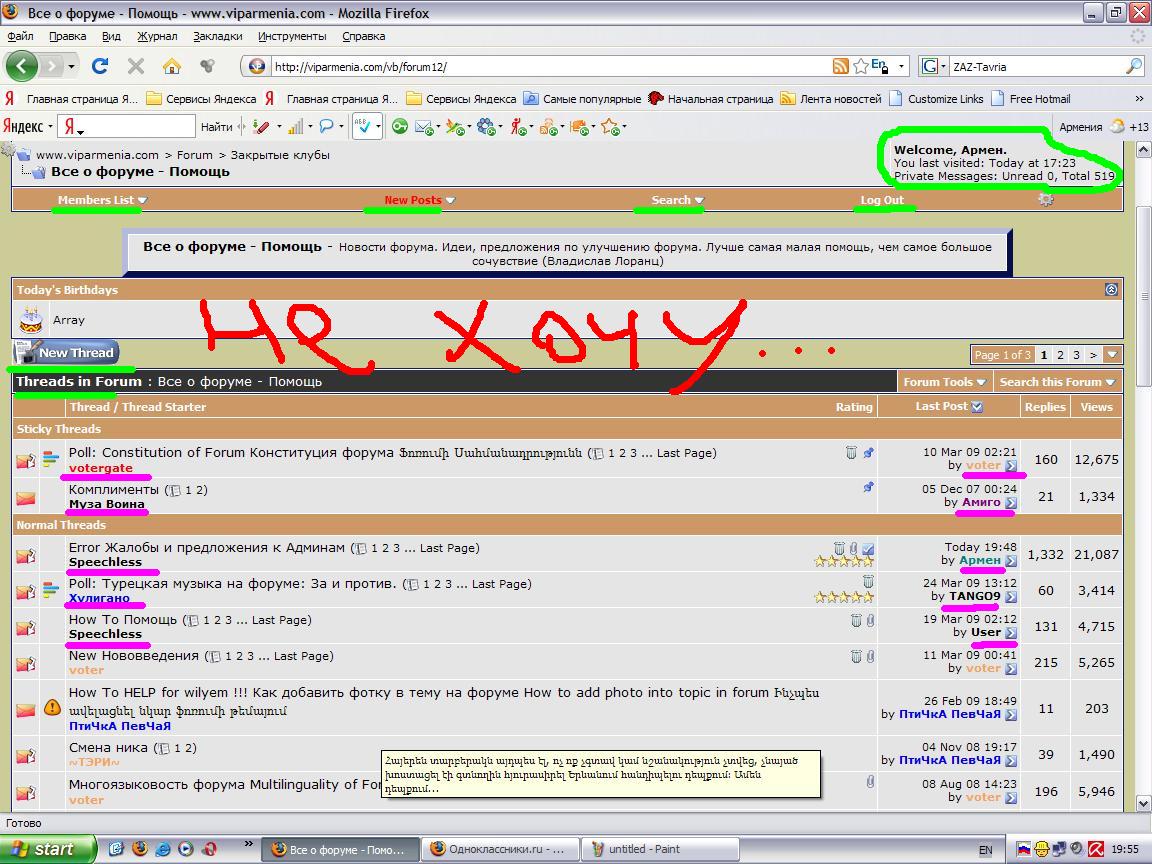Click the Google search box containing ZAZ-Tavria
1152x864 pixels.
pos(1035,66)
